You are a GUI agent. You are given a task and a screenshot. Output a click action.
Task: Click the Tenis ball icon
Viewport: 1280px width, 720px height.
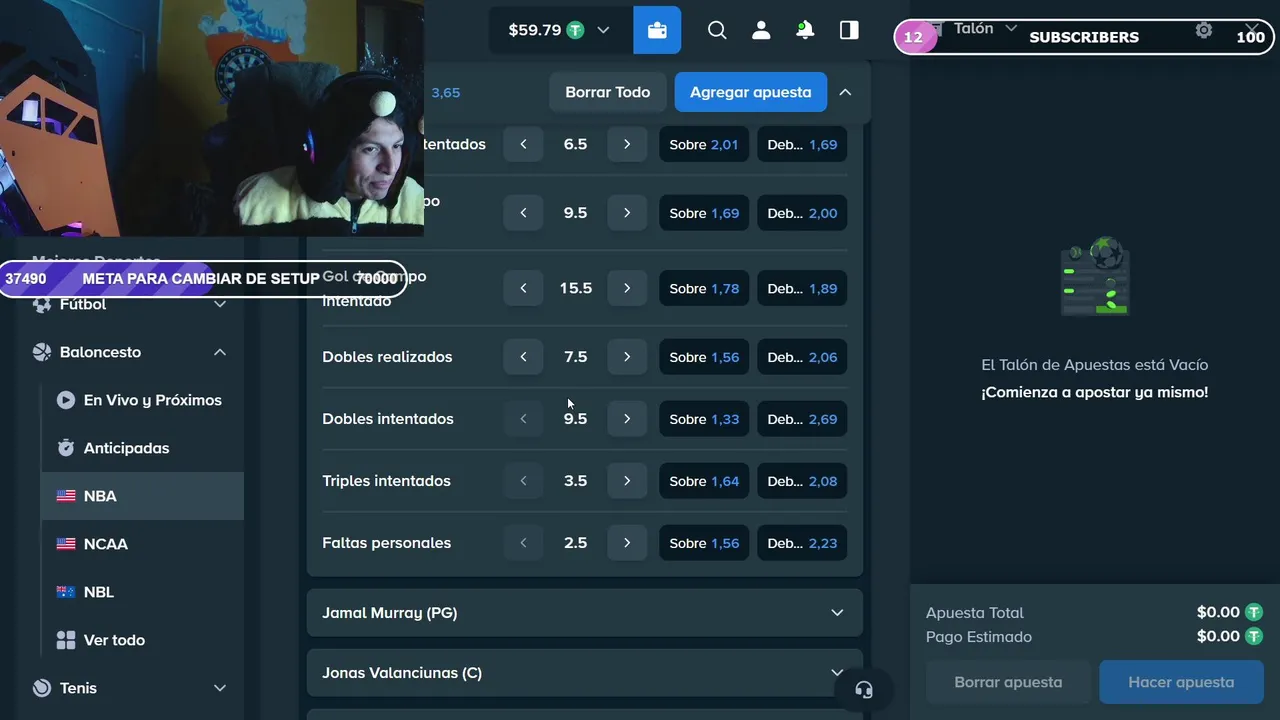coord(42,688)
